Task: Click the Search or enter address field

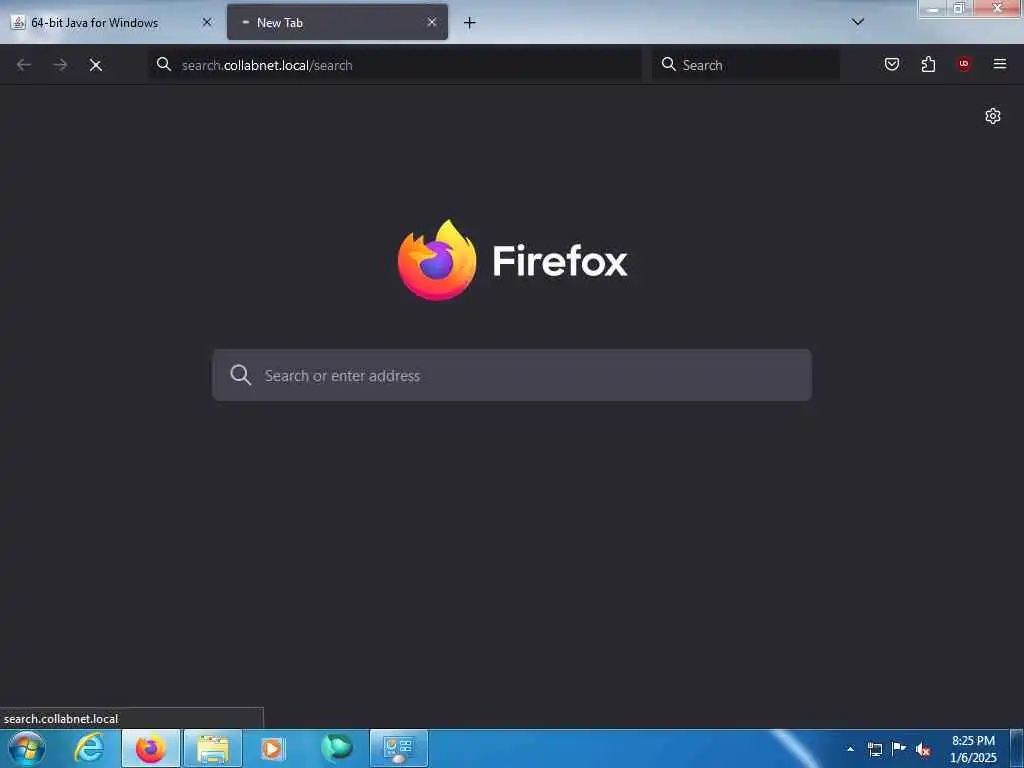Action: click(x=512, y=375)
